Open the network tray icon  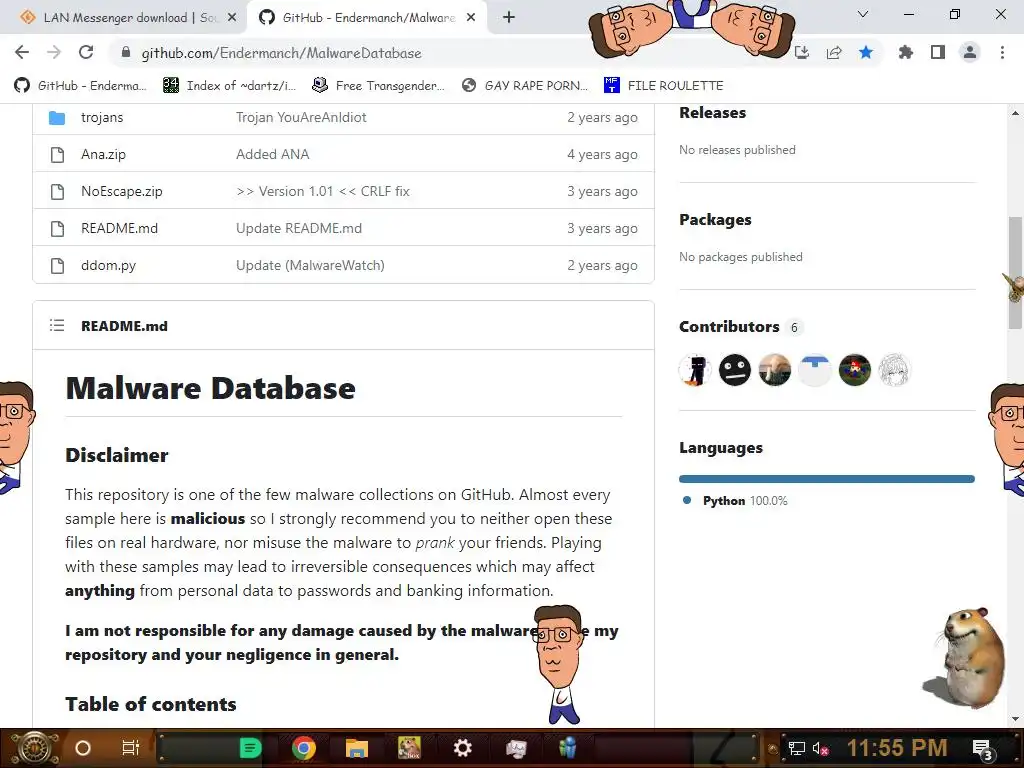tap(796, 749)
